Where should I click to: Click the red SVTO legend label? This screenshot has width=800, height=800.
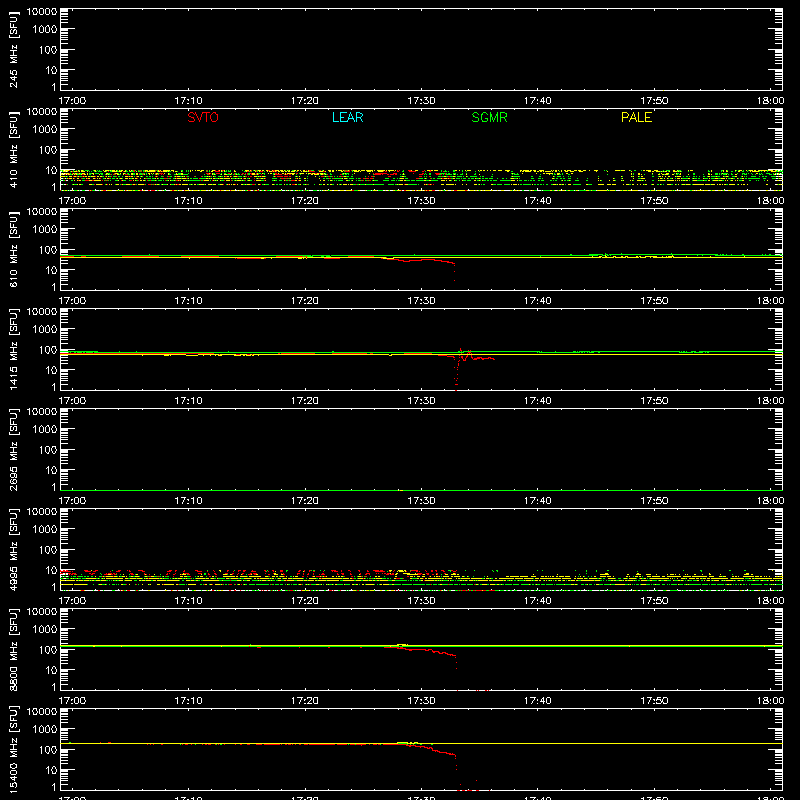203,117
